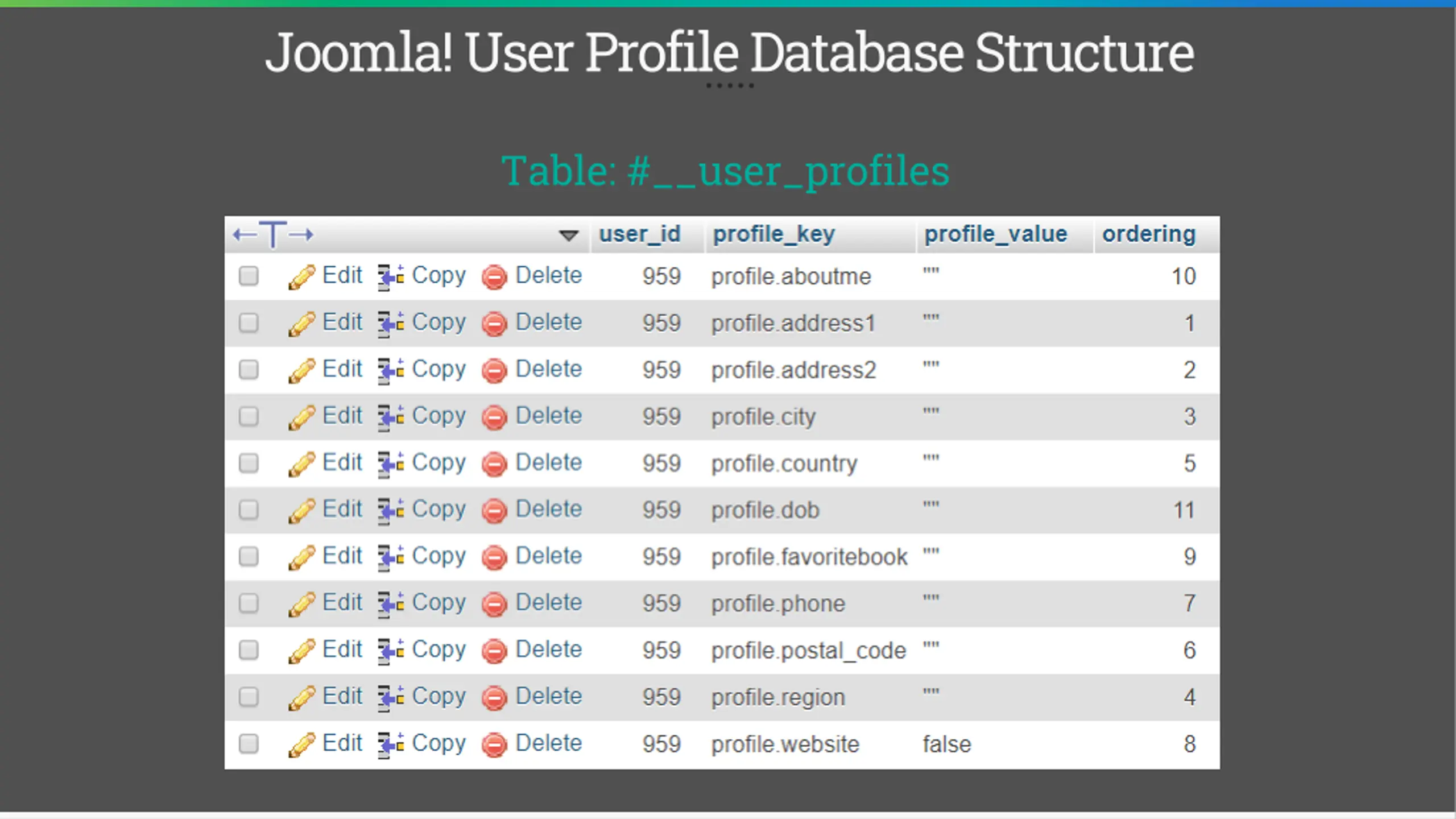Viewport: 1456px width, 819px height.
Task: Click the copy icon in profile.postal_code row
Action: click(x=391, y=651)
